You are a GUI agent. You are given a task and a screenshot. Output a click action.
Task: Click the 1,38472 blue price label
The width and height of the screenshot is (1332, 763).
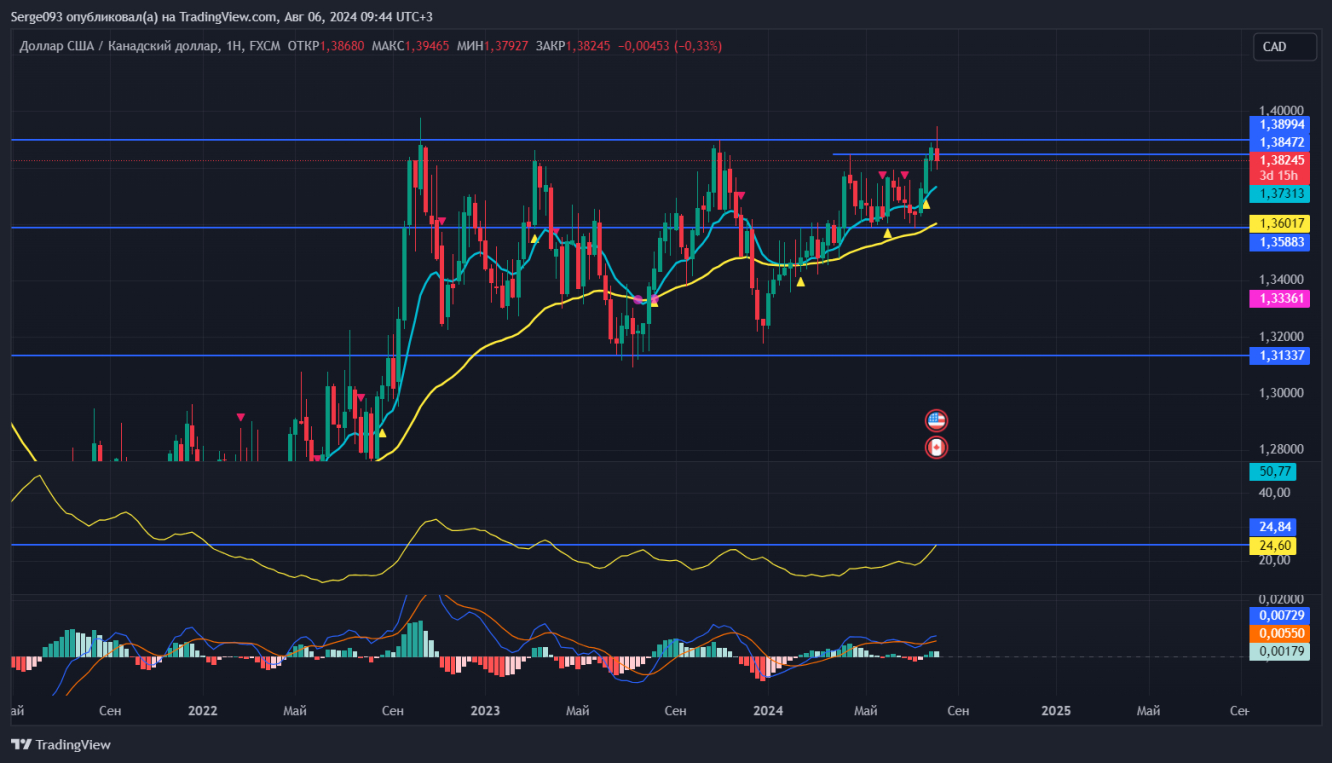[1279, 142]
